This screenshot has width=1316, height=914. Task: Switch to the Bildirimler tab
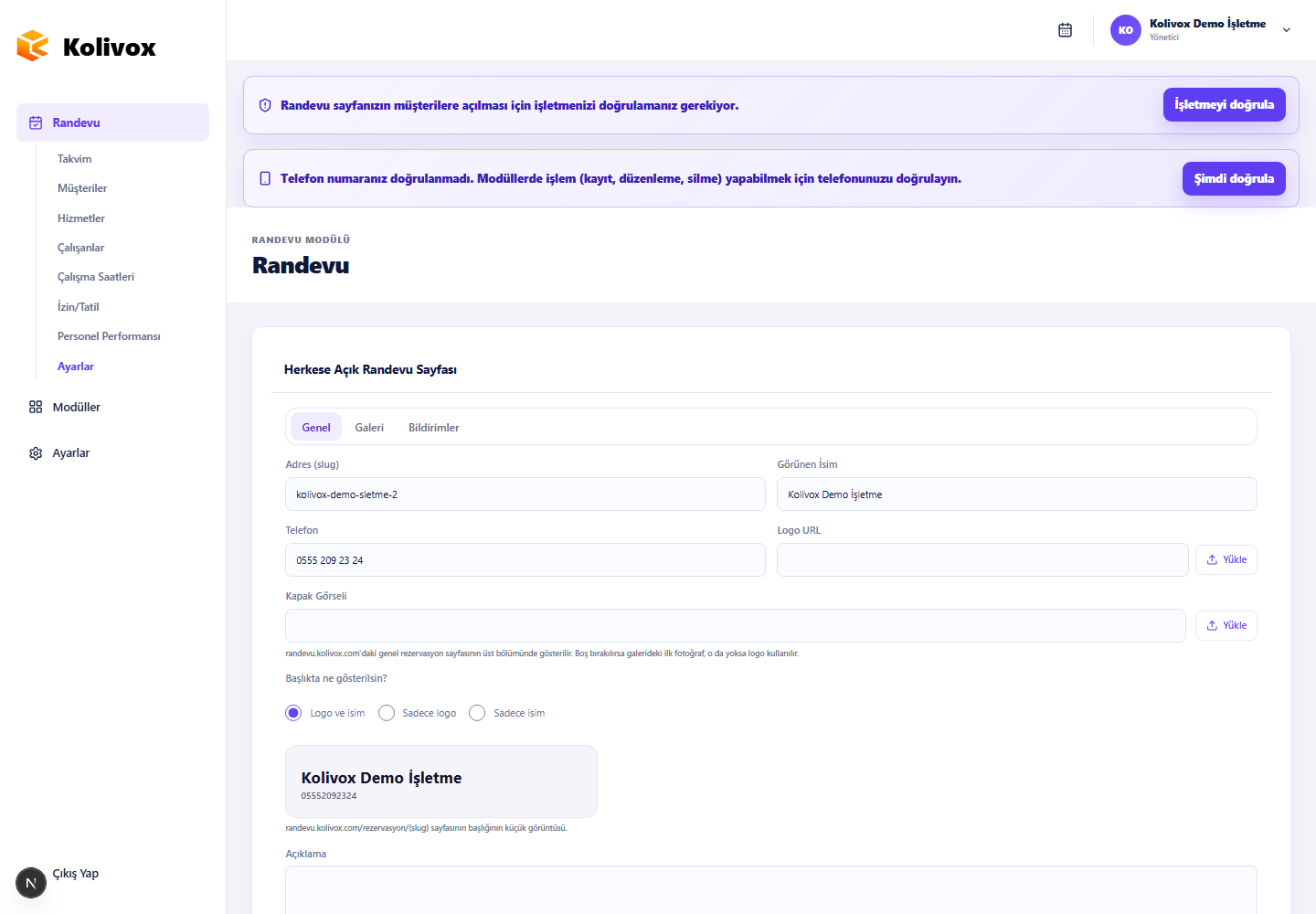coord(434,427)
